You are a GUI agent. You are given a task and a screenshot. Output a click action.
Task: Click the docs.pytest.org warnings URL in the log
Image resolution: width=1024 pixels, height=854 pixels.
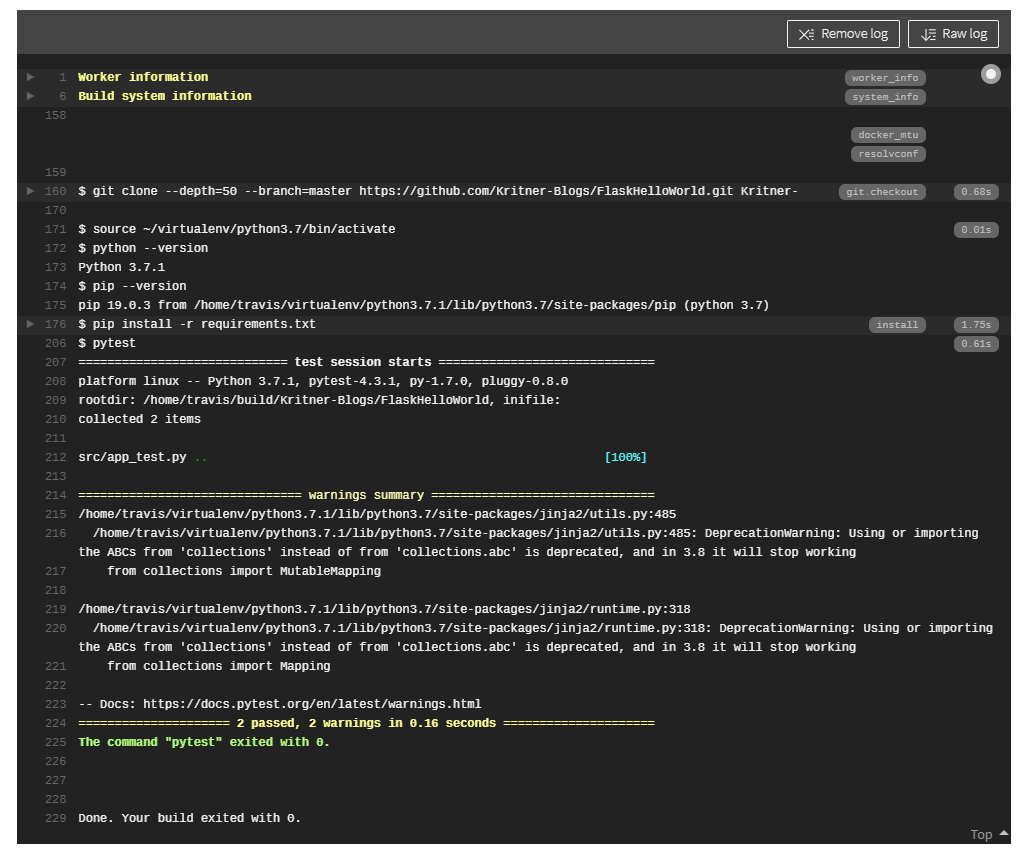312,703
